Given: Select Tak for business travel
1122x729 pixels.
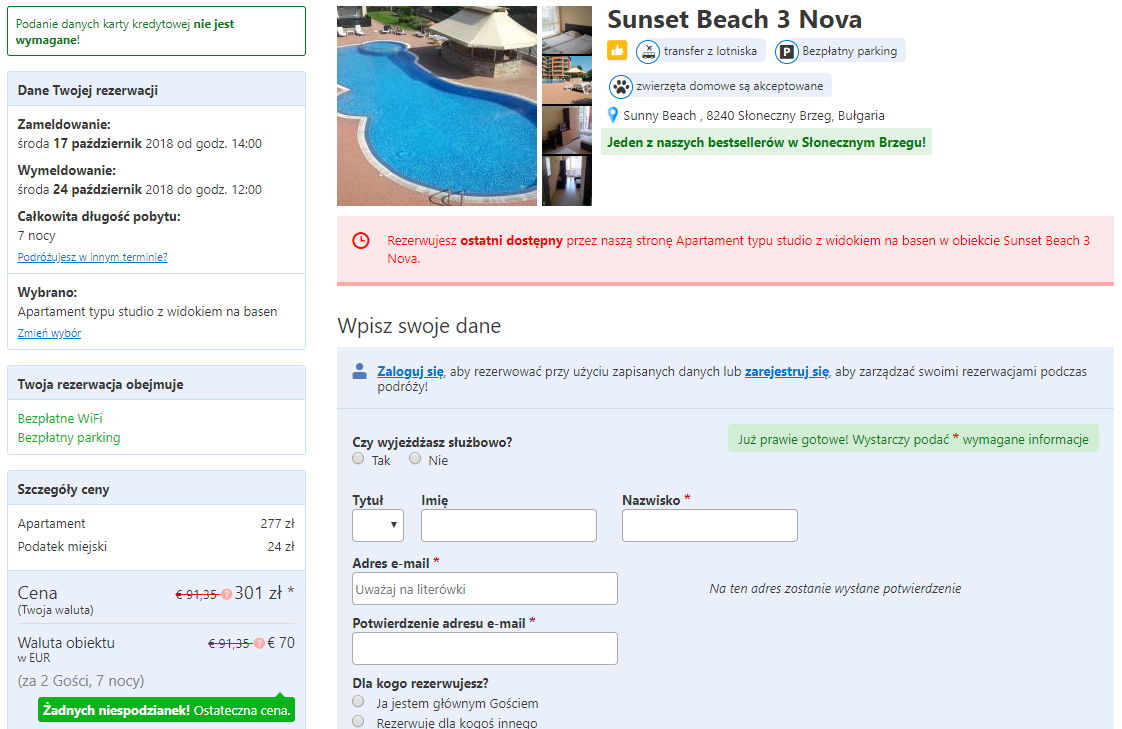Looking at the screenshot, I should point(358,459).
